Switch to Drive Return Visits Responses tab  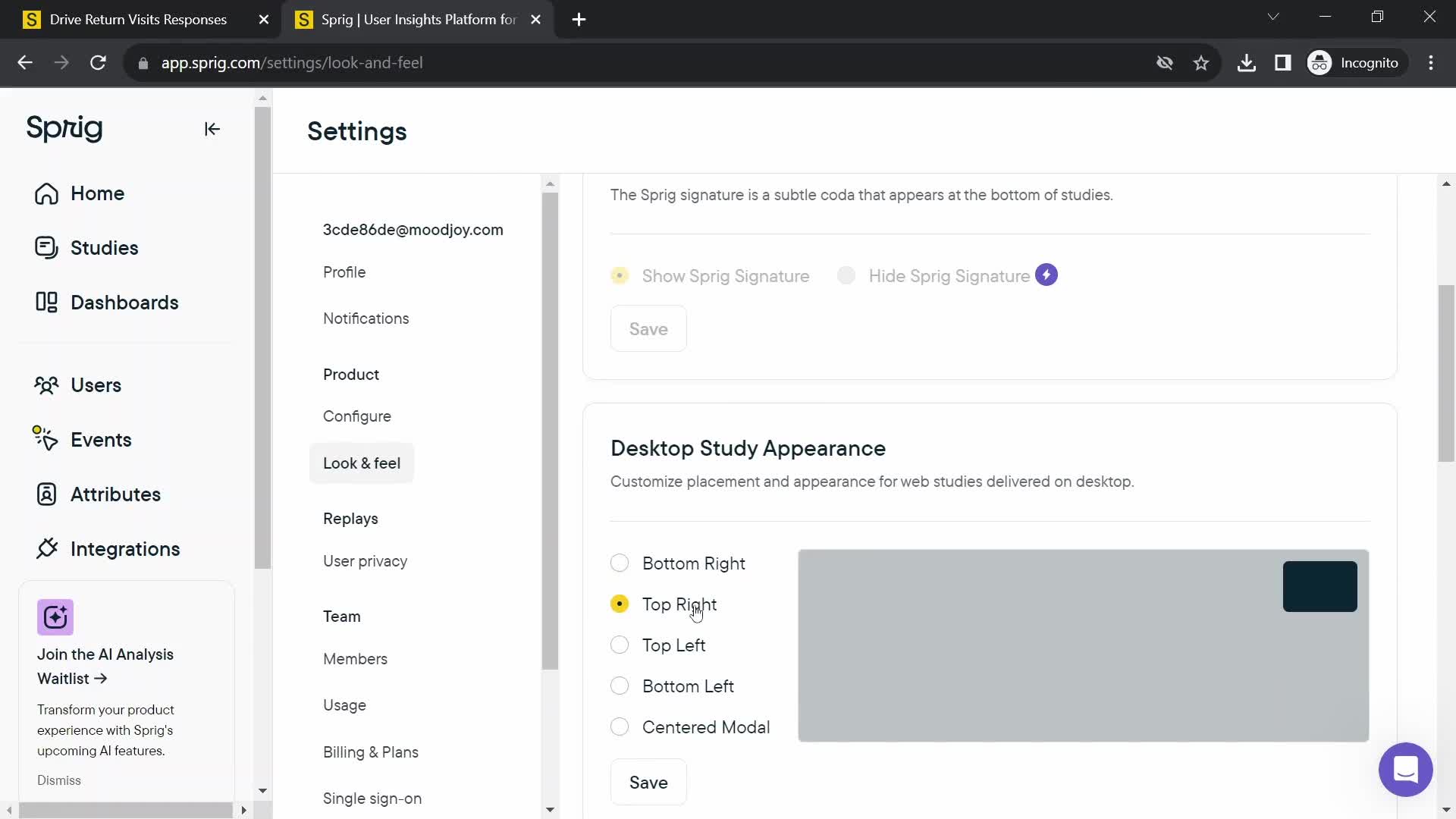click(138, 20)
